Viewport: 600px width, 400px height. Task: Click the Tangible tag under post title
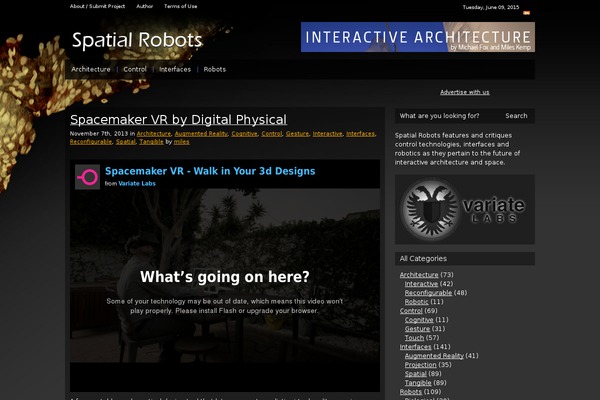click(x=151, y=142)
